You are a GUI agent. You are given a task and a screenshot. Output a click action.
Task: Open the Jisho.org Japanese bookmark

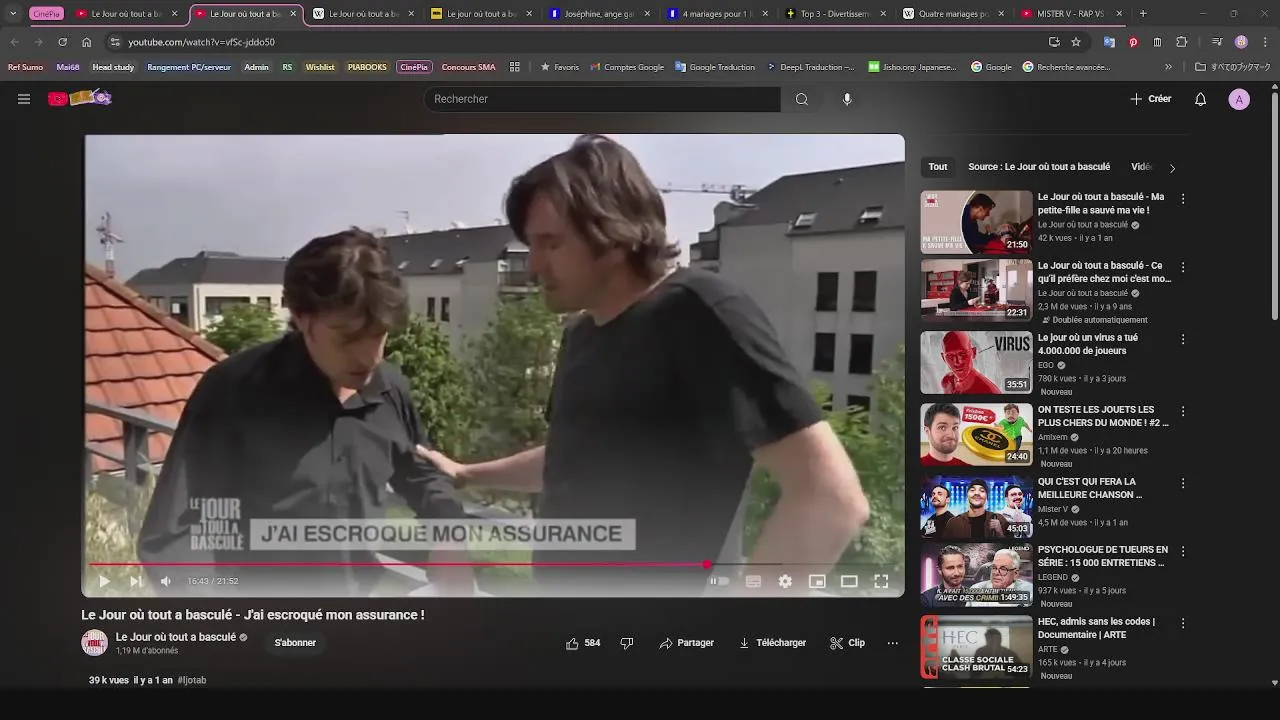coord(912,67)
